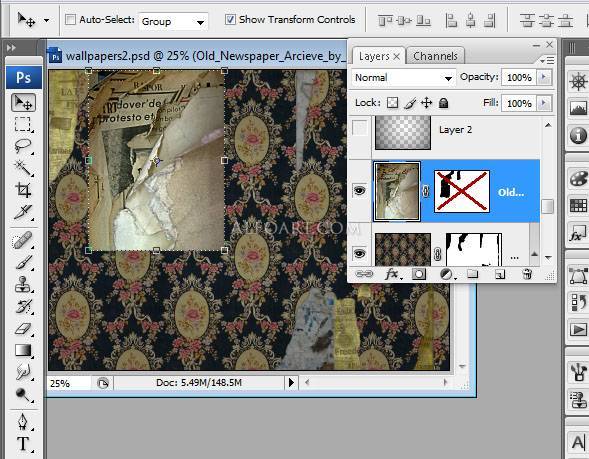Select the Slice tool
This screenshot has width=589, height=459.
(23, 211)
